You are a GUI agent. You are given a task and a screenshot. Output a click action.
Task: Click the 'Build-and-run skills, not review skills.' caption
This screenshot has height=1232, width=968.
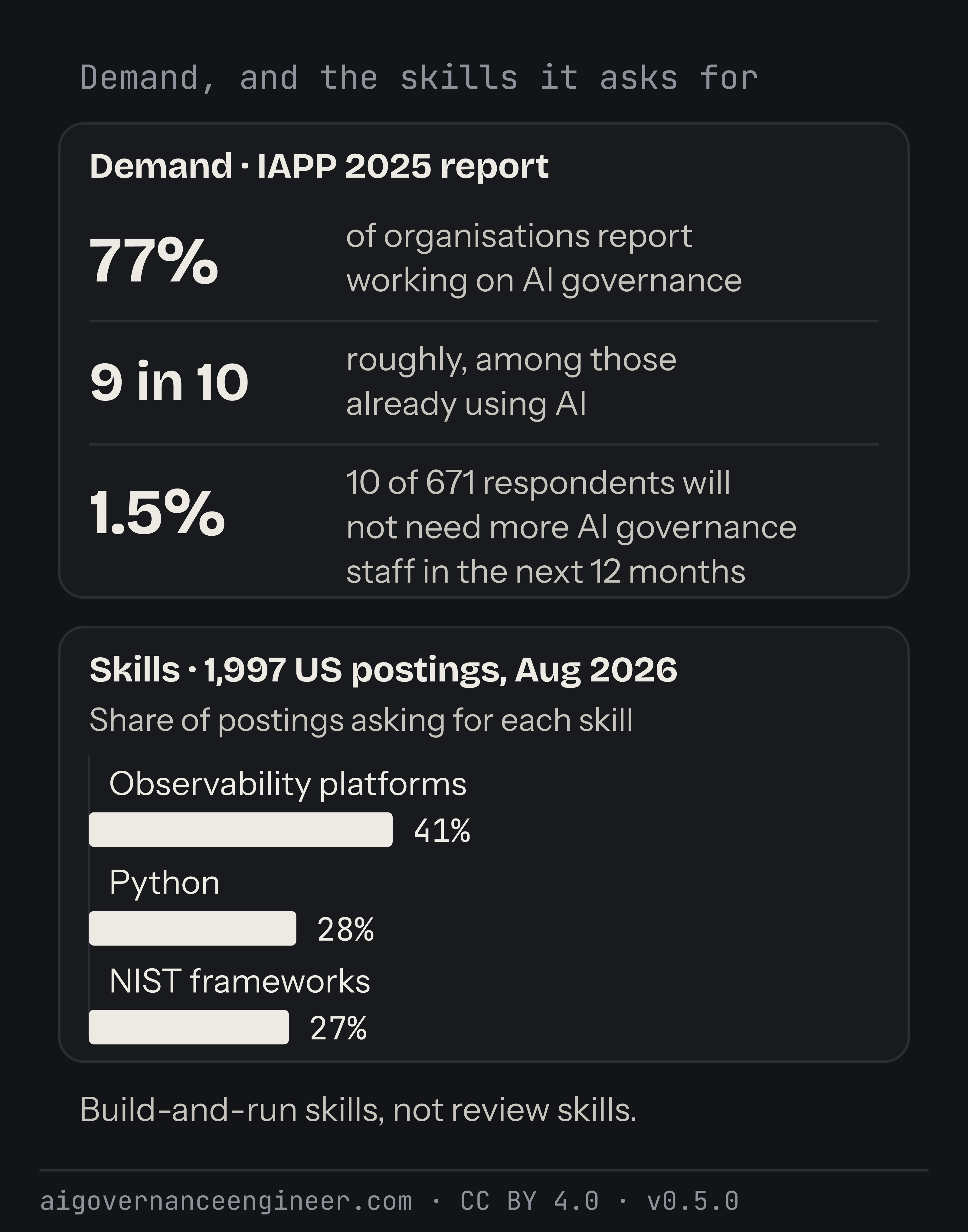(x=358, y=1109)
